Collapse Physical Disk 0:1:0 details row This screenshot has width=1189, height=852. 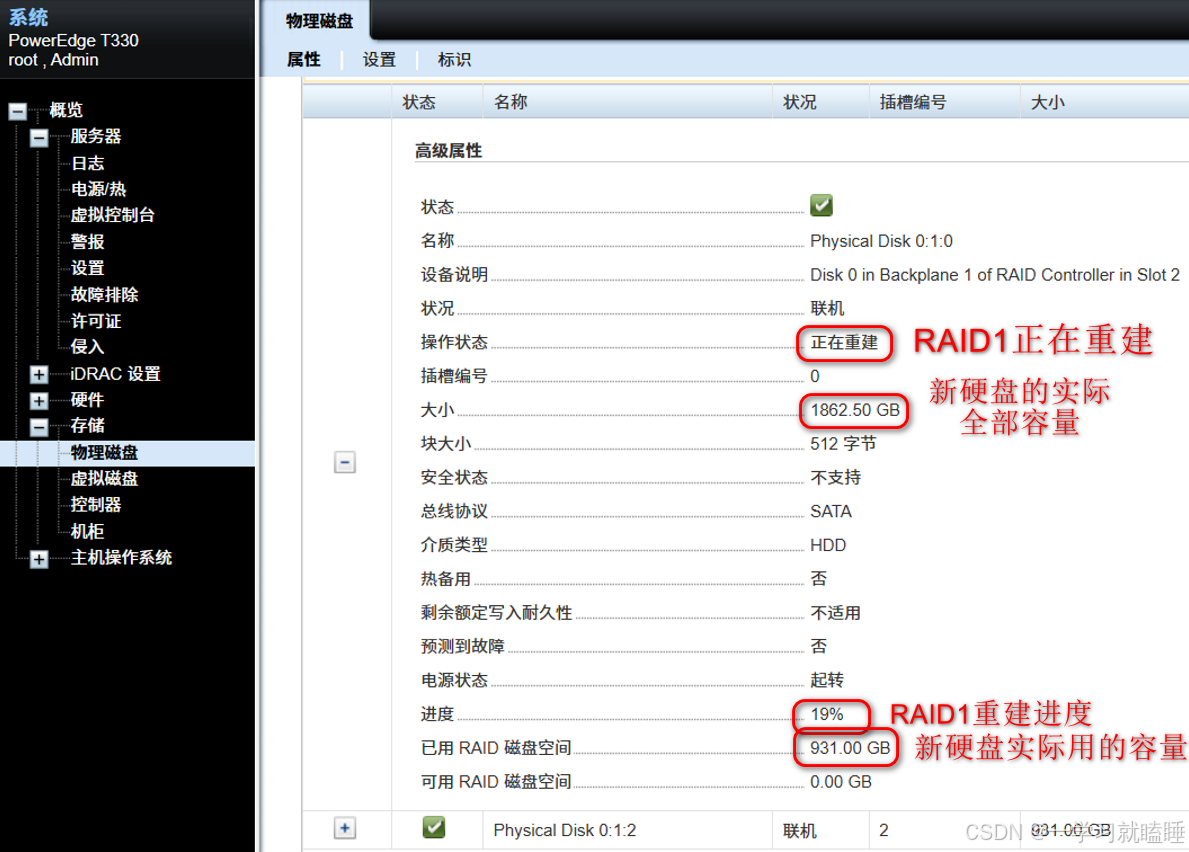(x=345, y=462)
